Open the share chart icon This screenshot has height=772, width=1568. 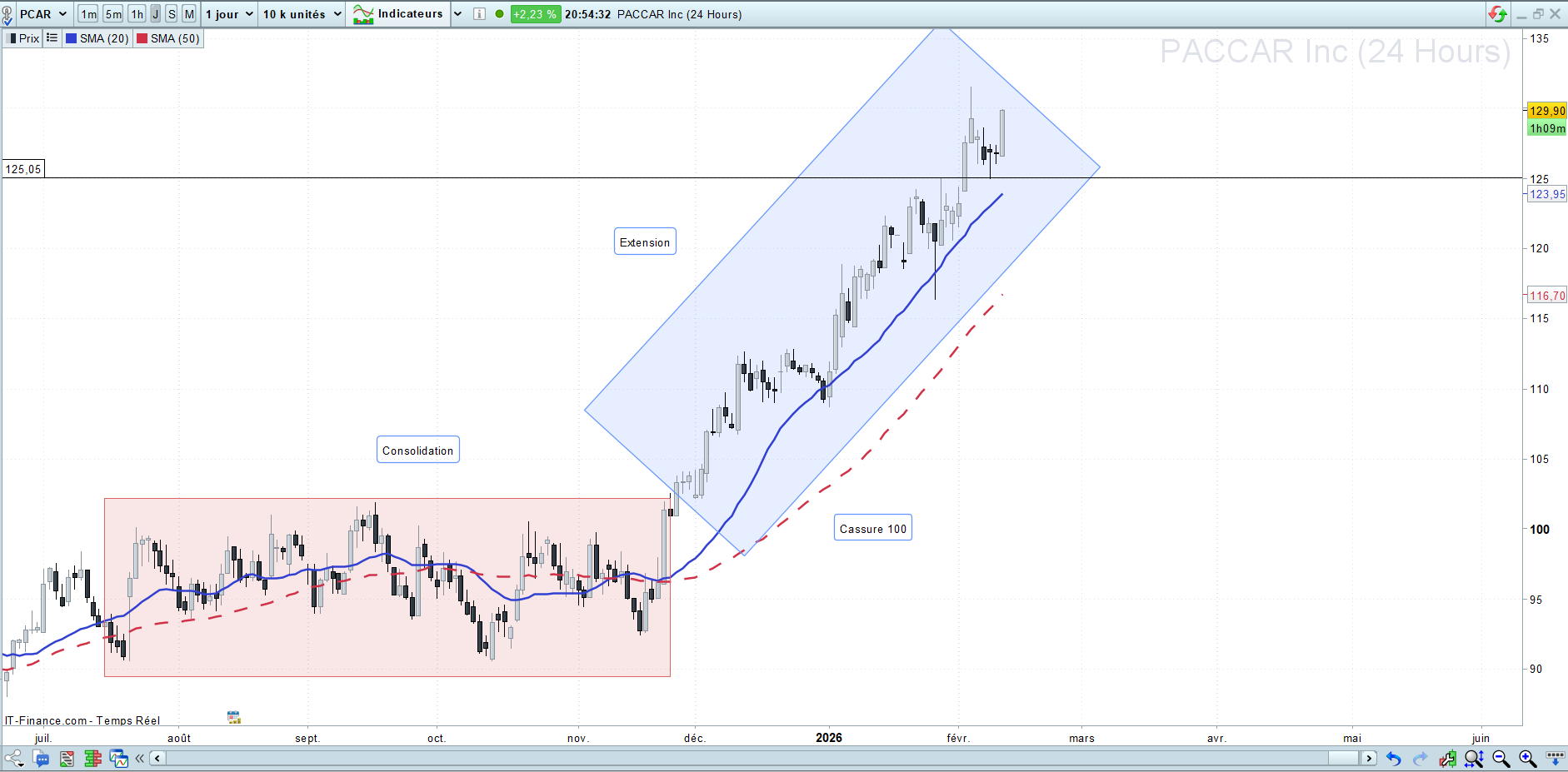coord(14,759)
